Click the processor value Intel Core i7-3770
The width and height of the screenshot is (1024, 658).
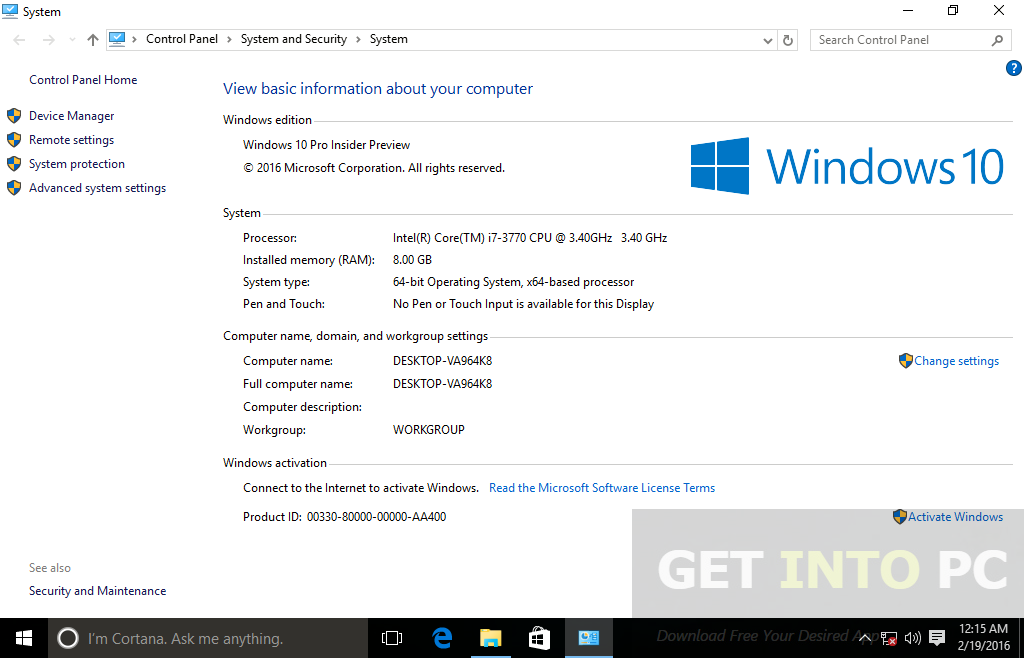(x=530, y=238)
